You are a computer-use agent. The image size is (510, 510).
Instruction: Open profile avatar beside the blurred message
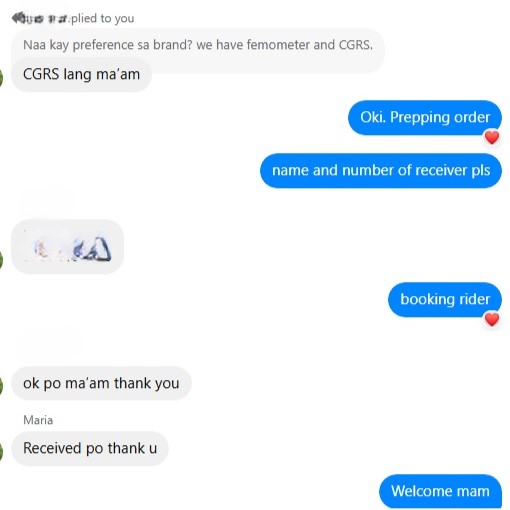pyautogui.click(x=1, y=260)
